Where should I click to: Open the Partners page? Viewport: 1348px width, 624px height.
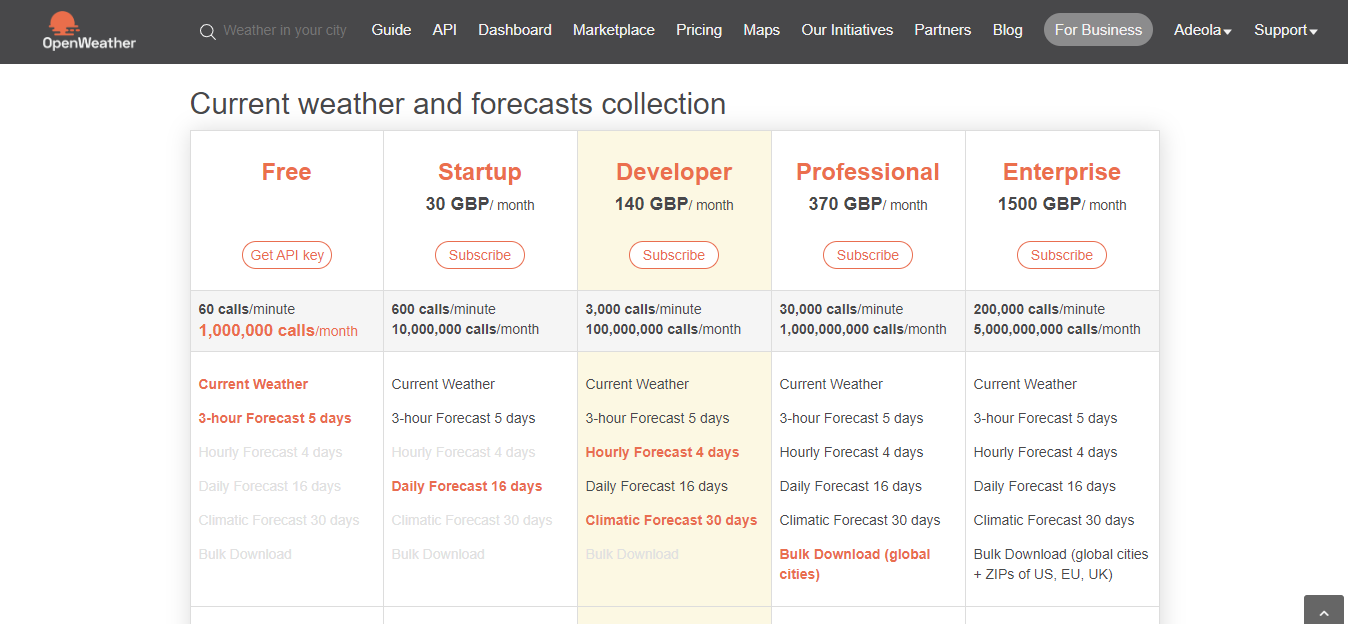(943, 30)
